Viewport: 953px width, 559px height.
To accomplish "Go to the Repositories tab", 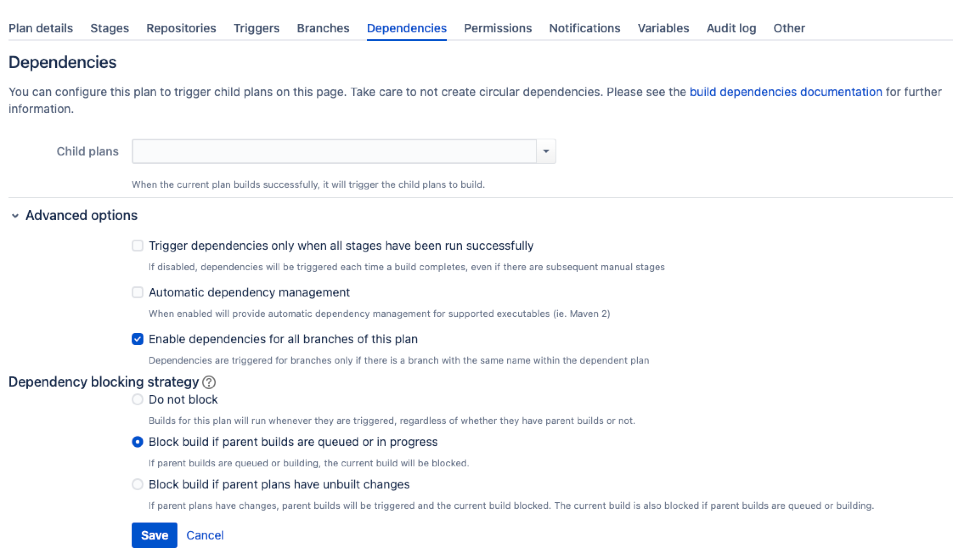I will pyautogui.click(x=181, y=28).
